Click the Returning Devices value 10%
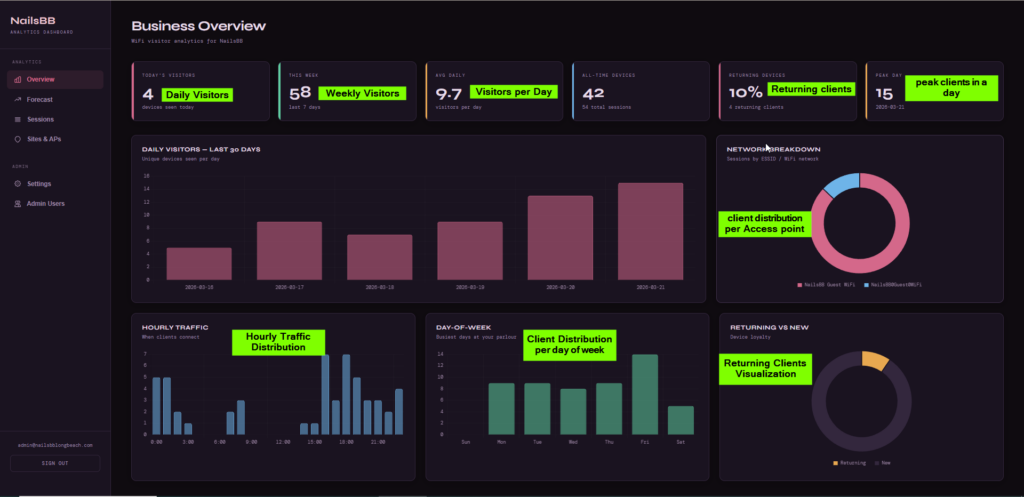 point(746,93)
